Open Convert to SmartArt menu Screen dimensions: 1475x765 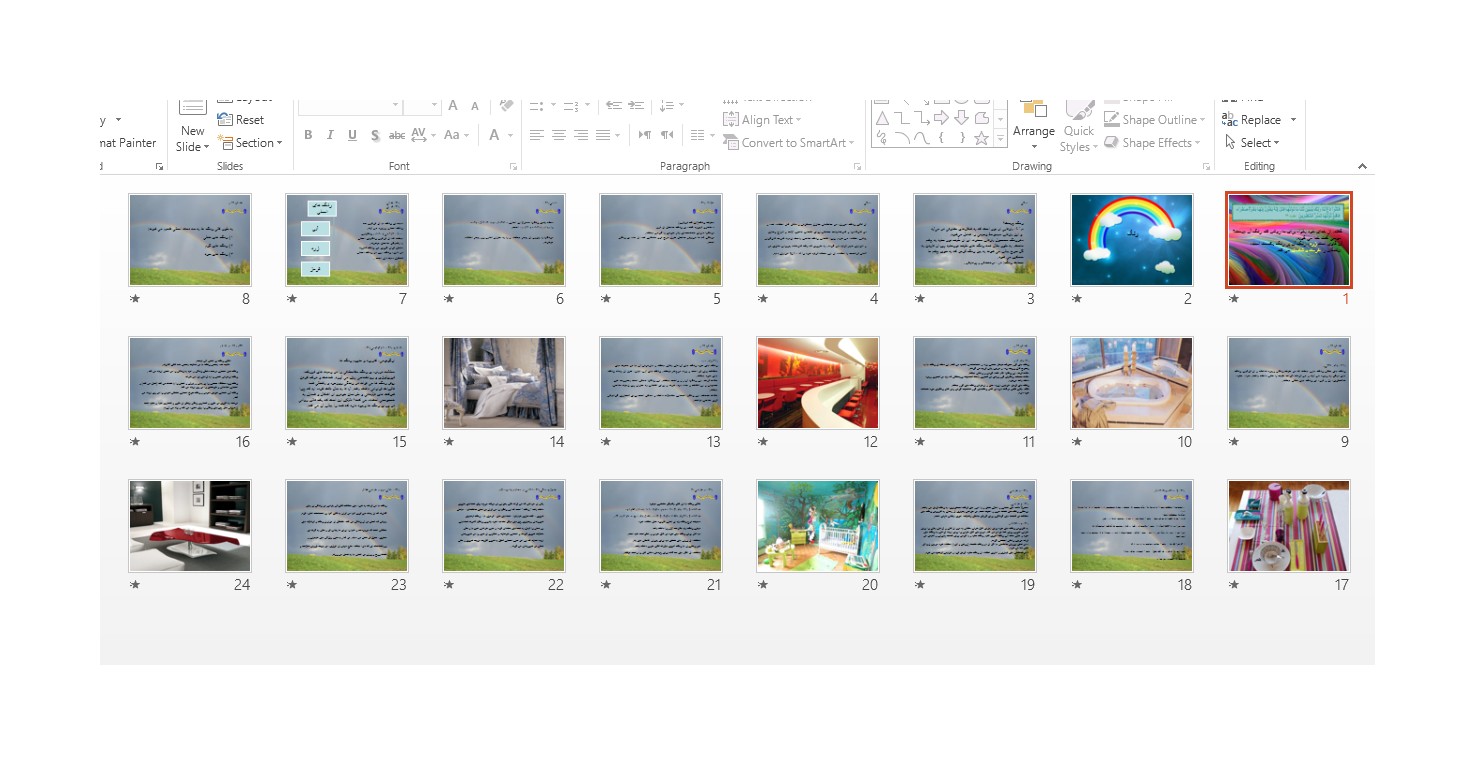(x=789, y=143)
